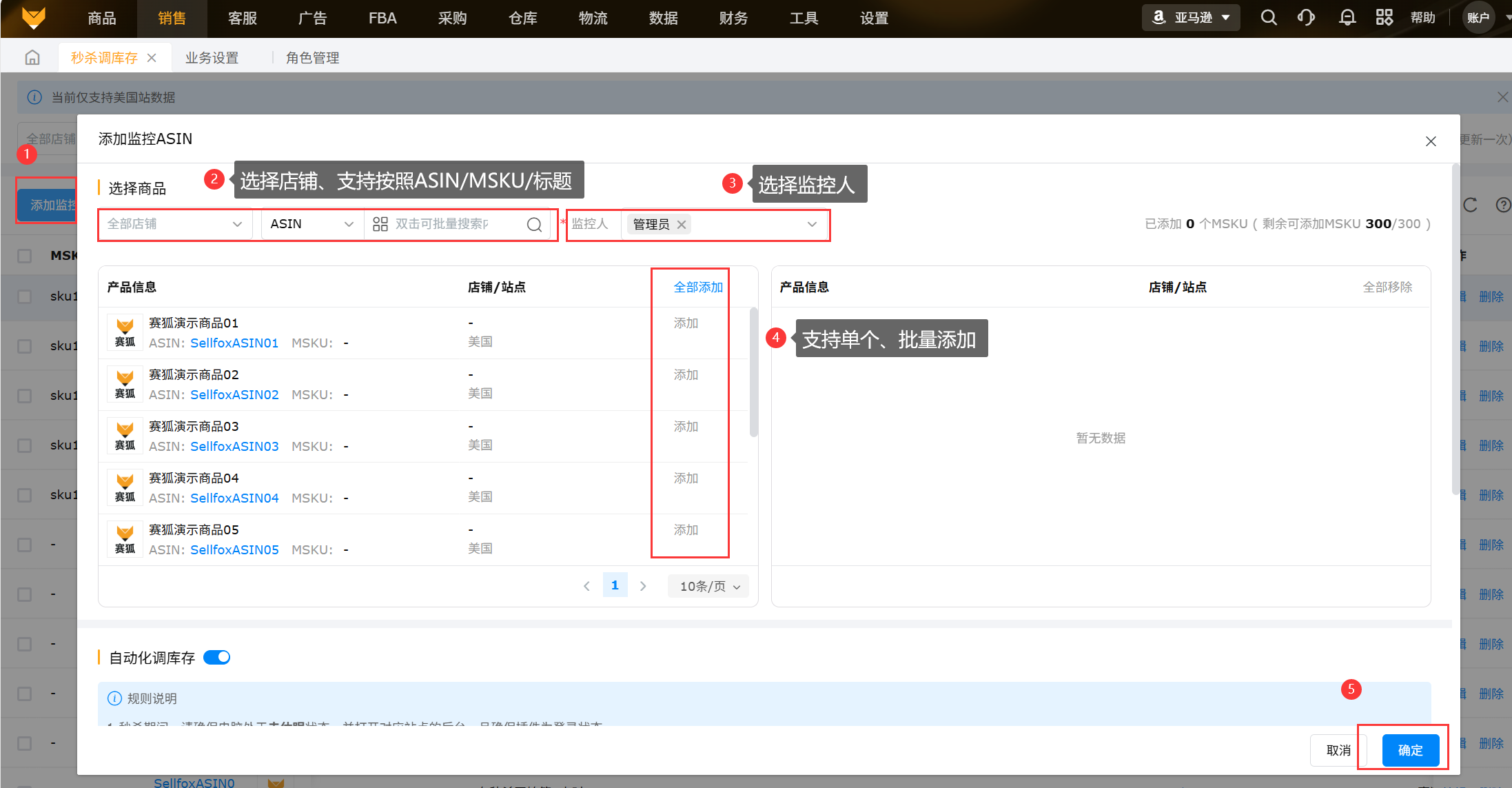1512x788 pixels.
Task: Expand the 全部店铺 store dropdown
Action: 175,224
